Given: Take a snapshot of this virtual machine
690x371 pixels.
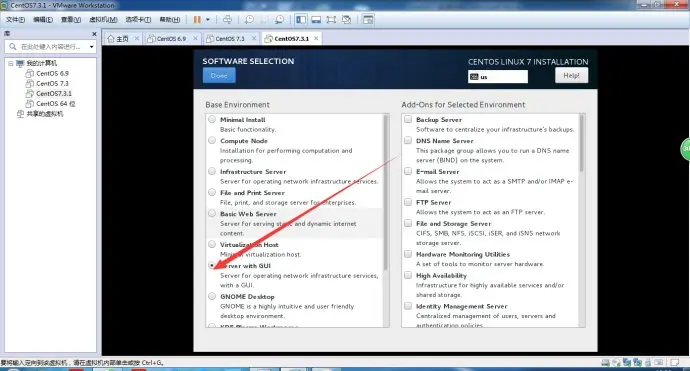Looking at the screenshot, I should [x=249, y=19].
